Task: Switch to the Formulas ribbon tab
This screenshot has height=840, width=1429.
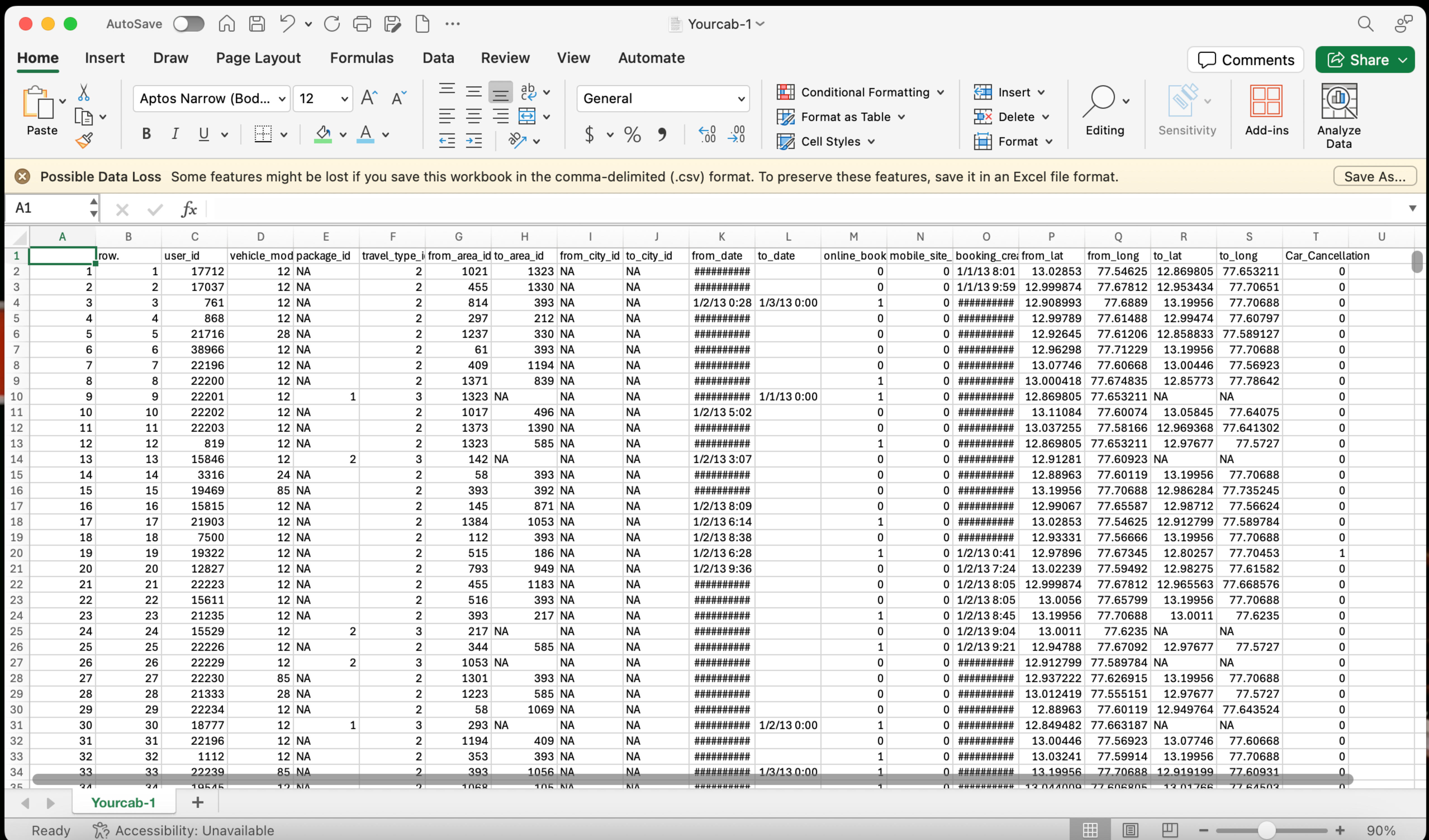Action: point(361,58)
